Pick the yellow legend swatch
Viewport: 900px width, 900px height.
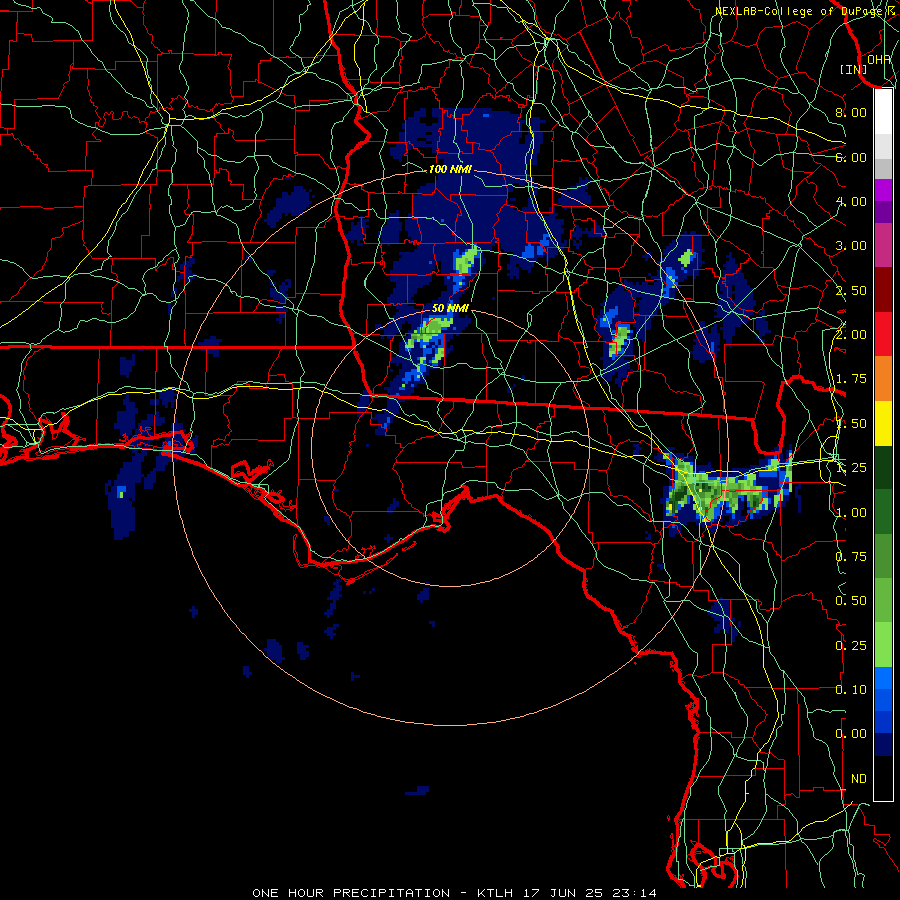pos(883,423)
